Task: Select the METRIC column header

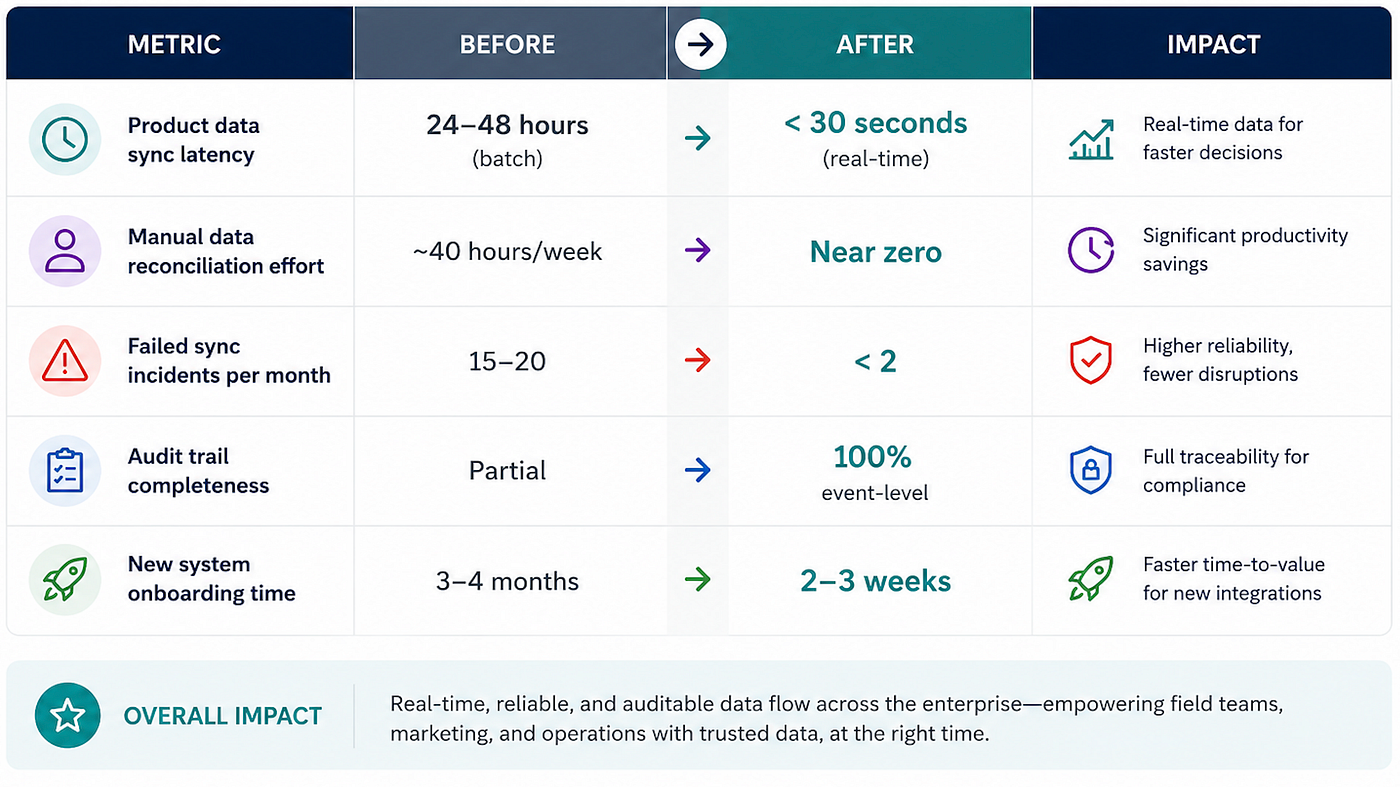Action: (x=174, y=44)
